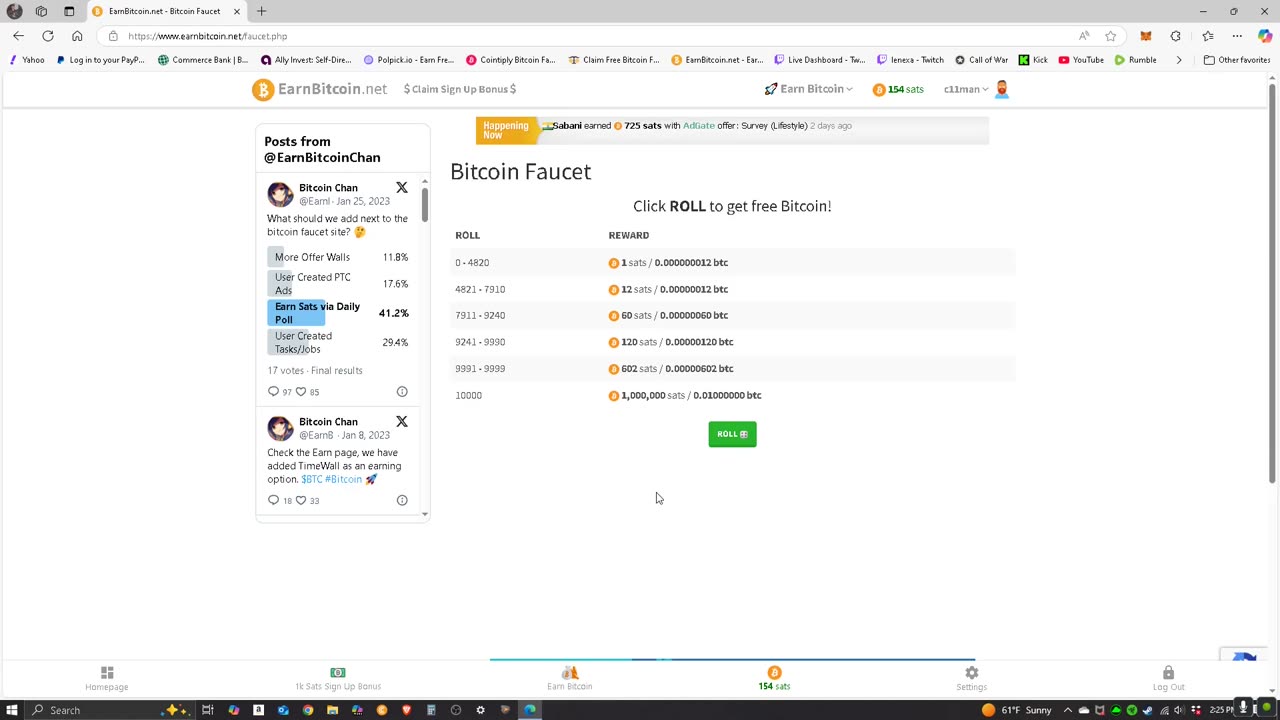The image size is (1280, 720).
Task: Click the 154 sats balance in header
Action: pyautogui.click(x=898, y=89)
